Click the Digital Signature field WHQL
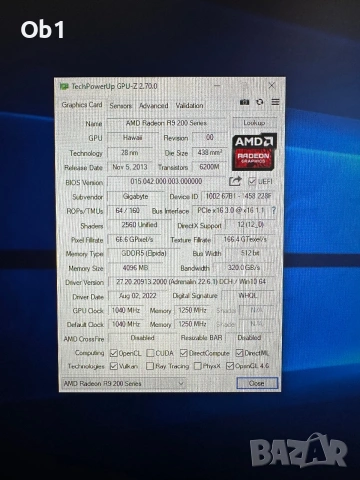 [x=248, y=295]
